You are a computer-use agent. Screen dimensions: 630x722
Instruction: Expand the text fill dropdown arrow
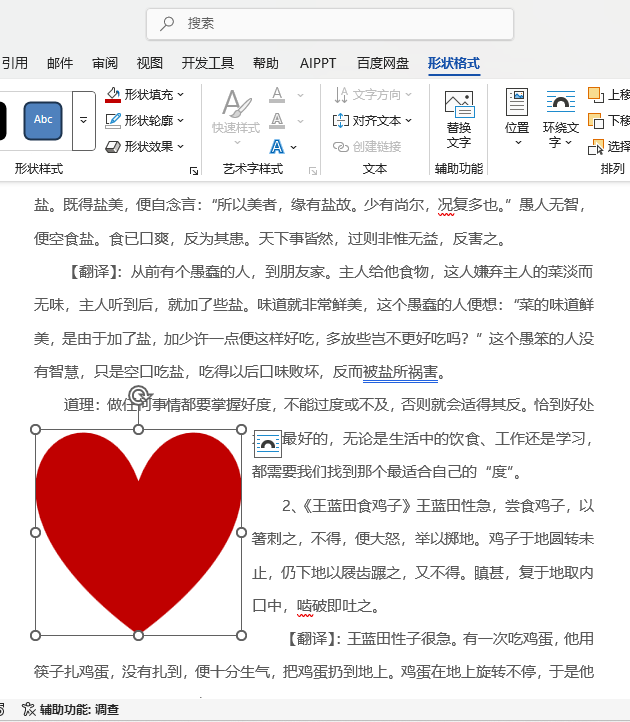click(x=301, y=95)
